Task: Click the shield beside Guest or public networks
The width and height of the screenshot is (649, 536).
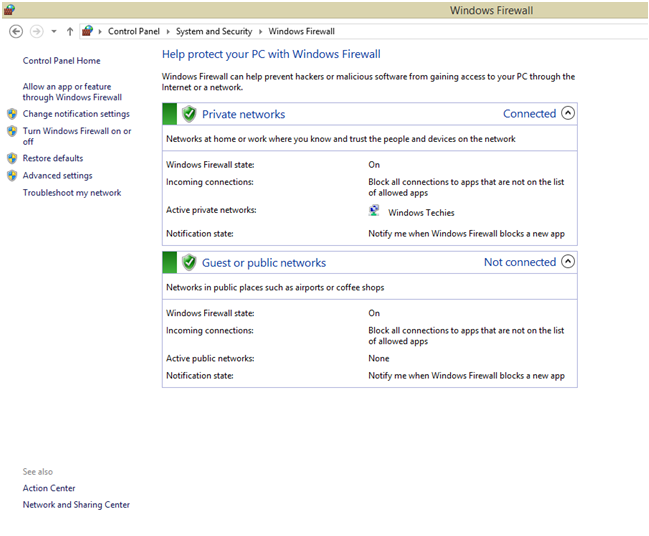Action: pos(189,262)
